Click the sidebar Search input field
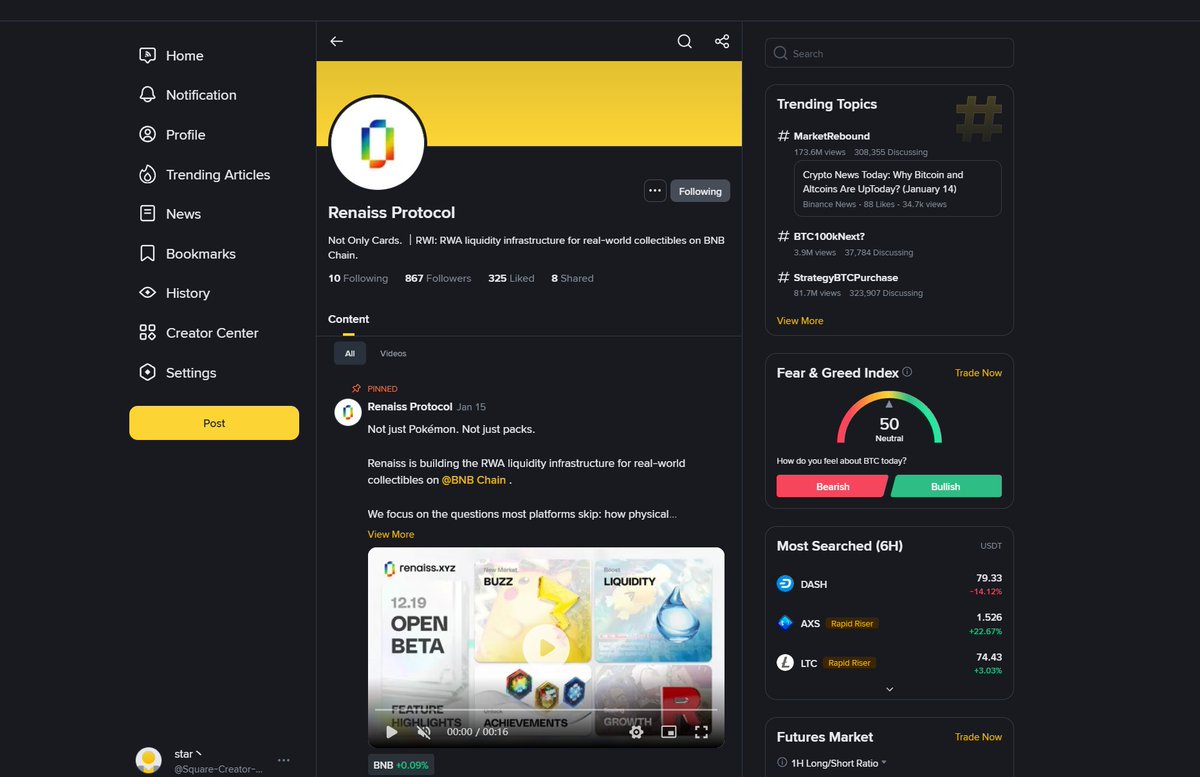The image size is (1200, 777). [889, 53]
